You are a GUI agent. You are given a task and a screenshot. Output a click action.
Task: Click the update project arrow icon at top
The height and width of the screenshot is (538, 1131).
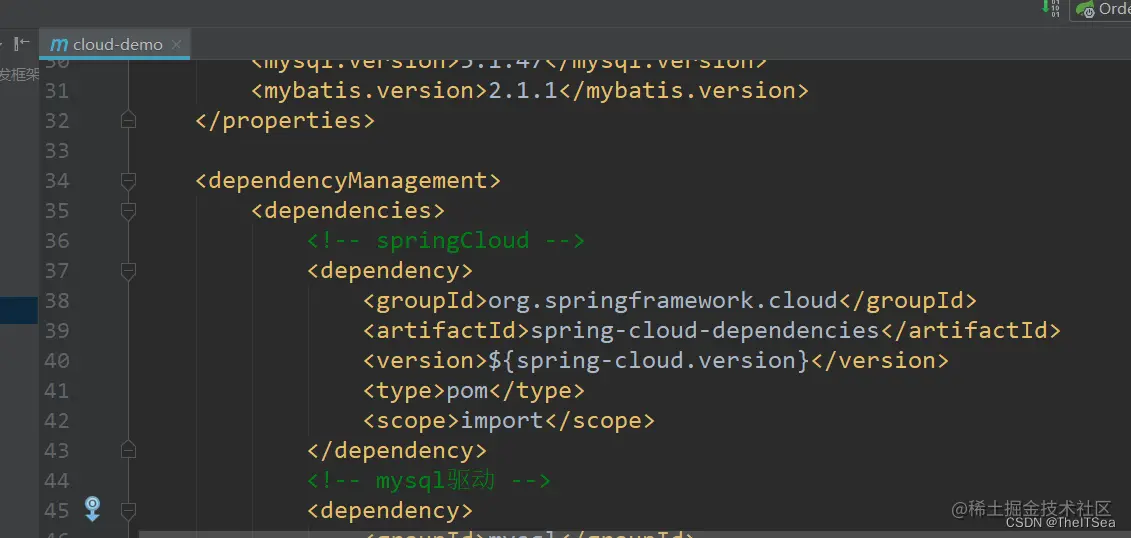[x=1050, y=8]
